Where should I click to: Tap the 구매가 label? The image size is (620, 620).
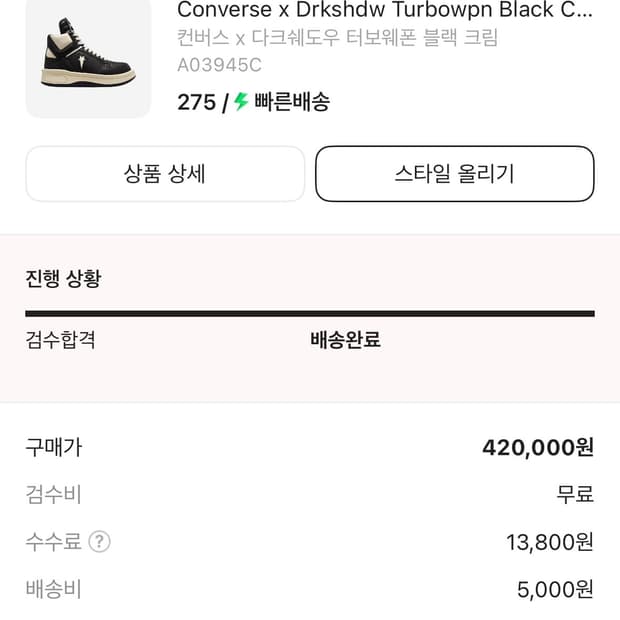[53, 447]
